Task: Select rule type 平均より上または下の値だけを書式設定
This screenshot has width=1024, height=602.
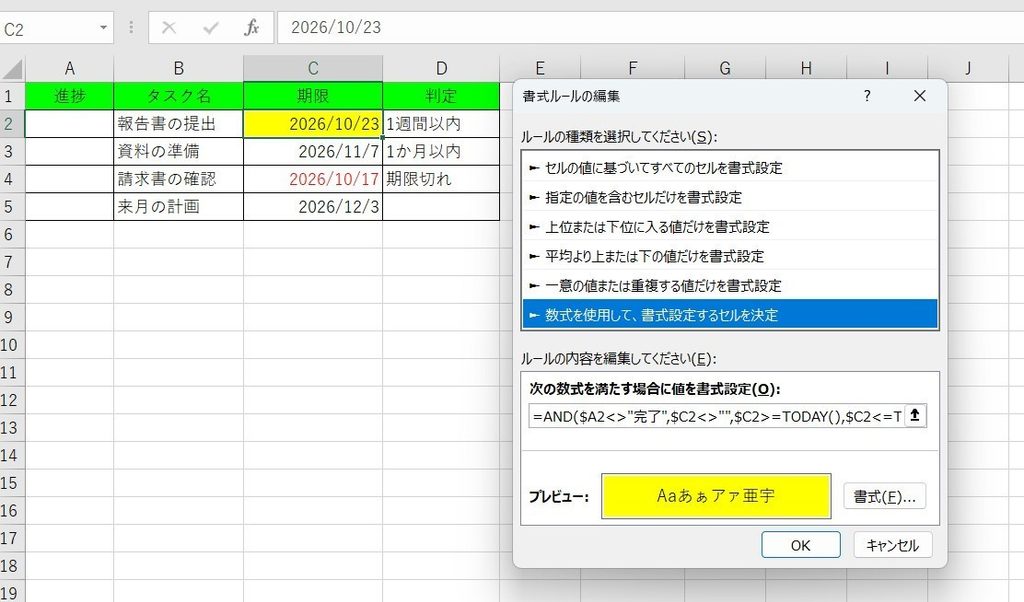Action: (x=729, y=256)
